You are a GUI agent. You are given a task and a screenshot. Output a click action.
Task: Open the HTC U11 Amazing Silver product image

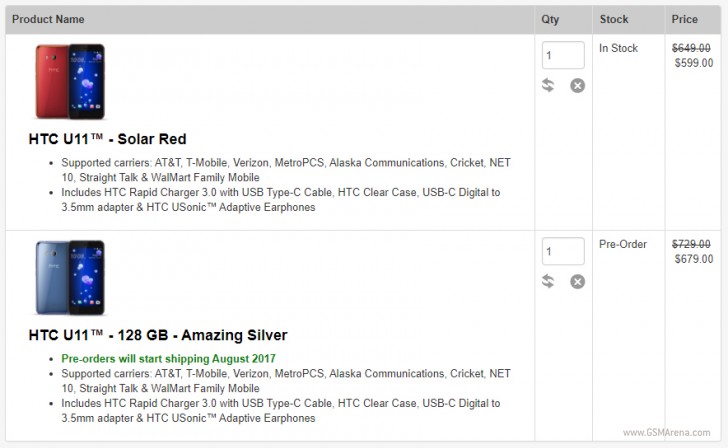[70, 278]
